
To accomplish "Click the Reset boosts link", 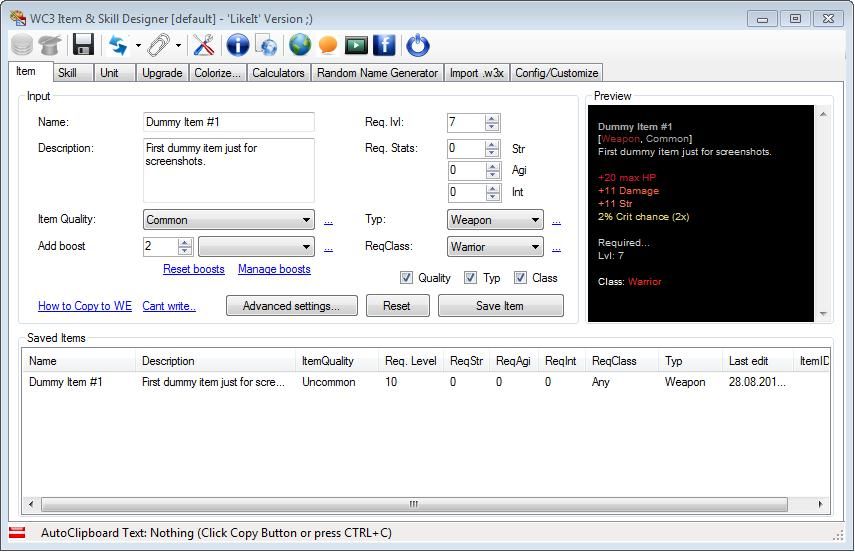I will point(194,269).
